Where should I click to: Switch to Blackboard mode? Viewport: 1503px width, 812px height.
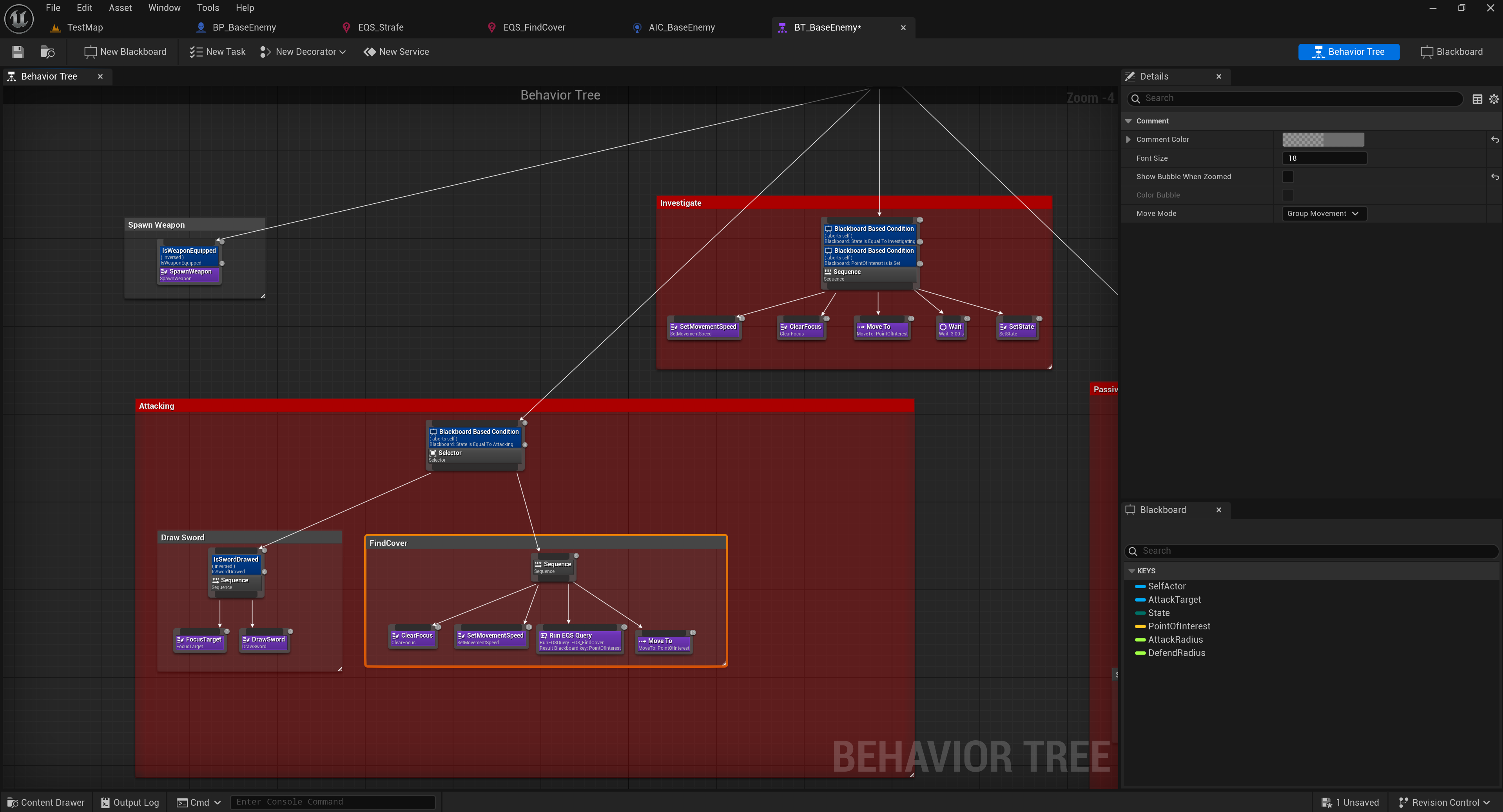pyautogui.click(x=1452, y=52)
